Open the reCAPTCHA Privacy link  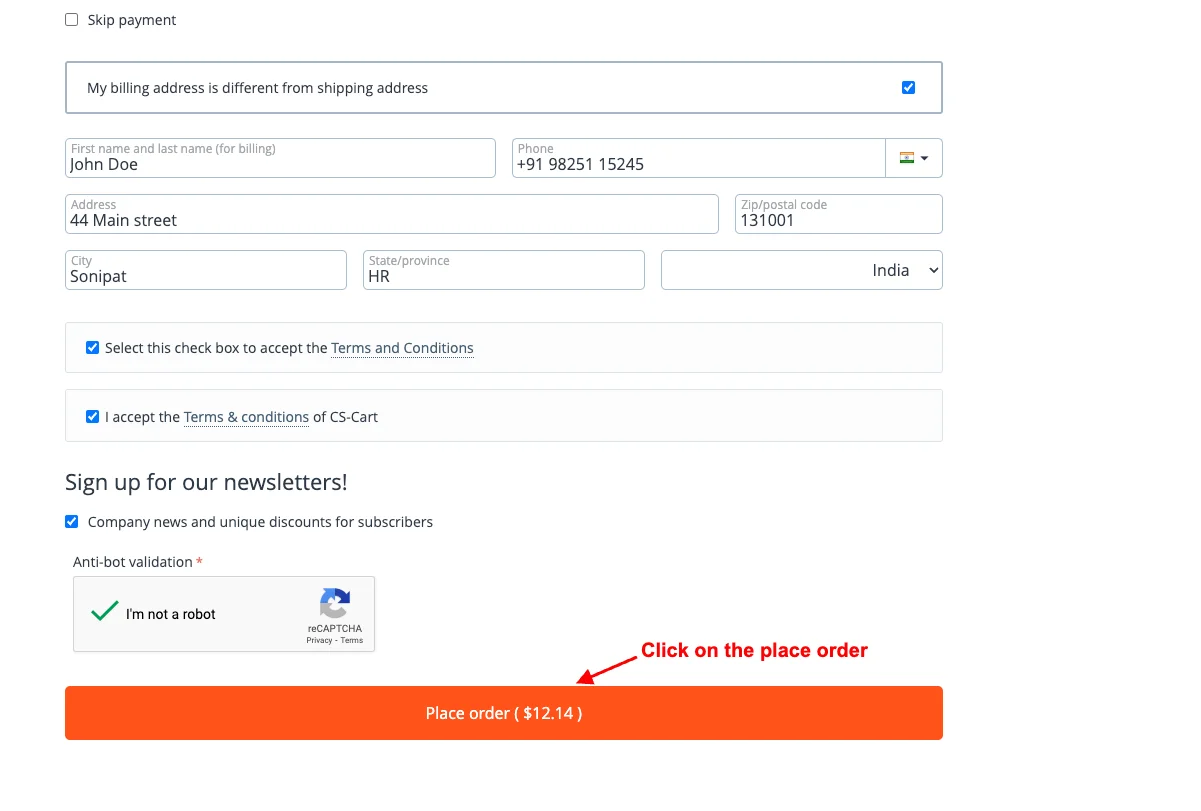coord(320,640)
